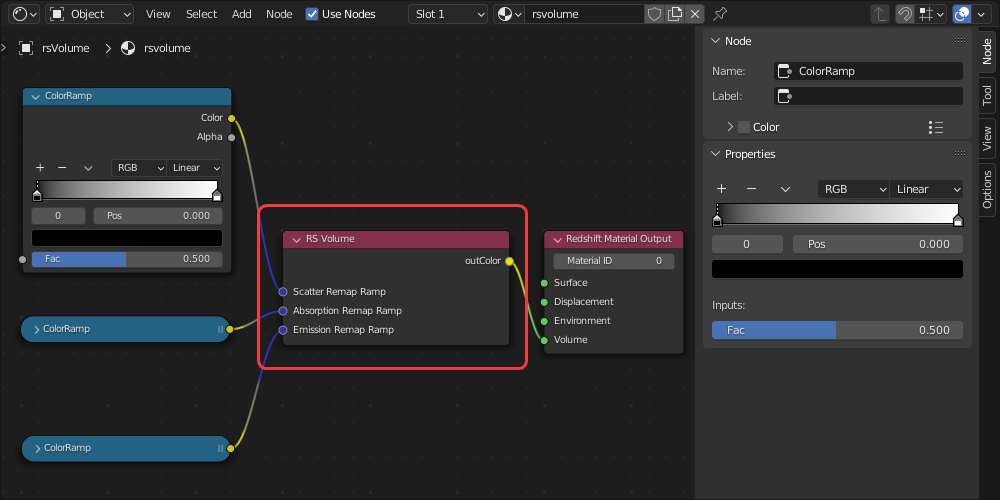Open the Object shader type dropdown
The width and height of the screenshot is (1000, 500).
[x=89, y=14]
